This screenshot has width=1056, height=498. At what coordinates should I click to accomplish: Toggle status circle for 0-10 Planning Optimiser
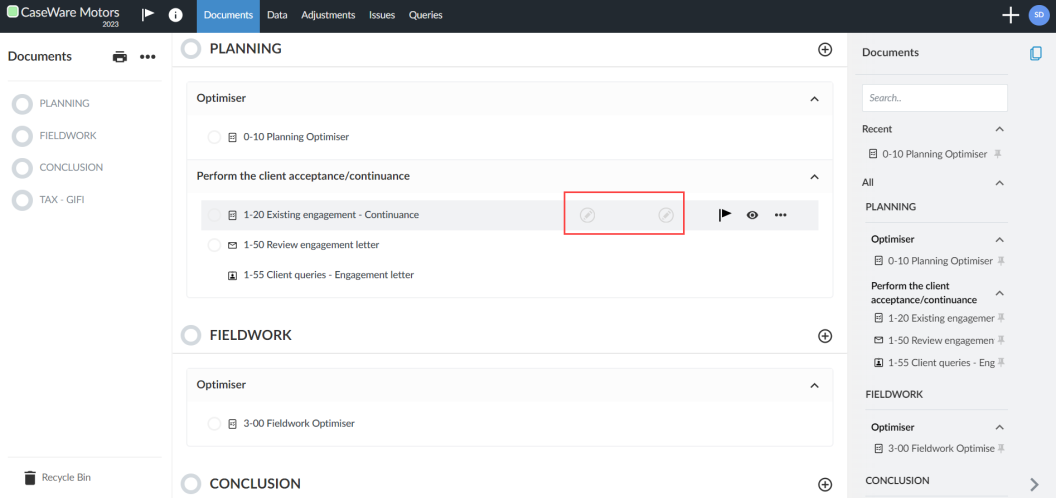(x=214, y=137)
